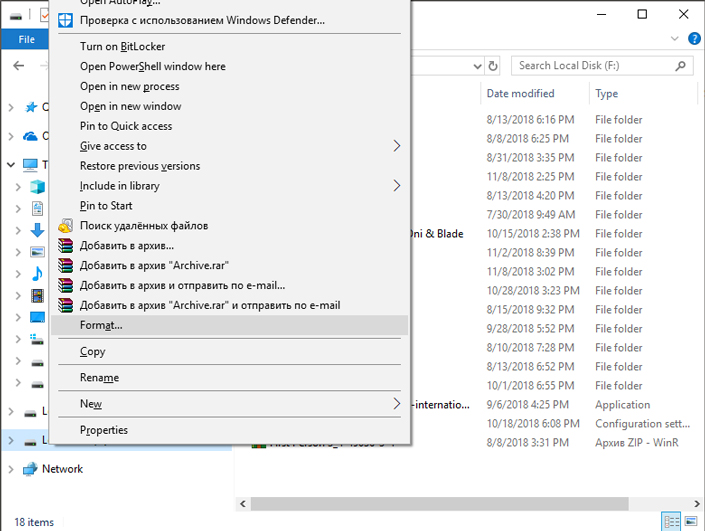Click the Network icon in navigation pane
This screenshot has width=705, height=531.
coord(30,469)
